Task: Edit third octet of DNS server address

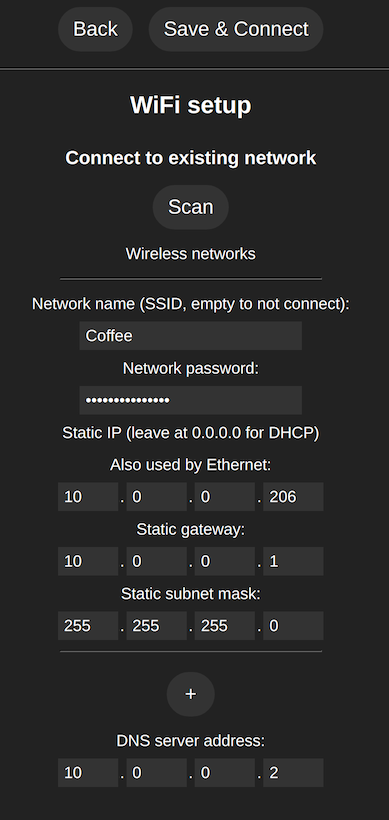Action: [x=225, y=772]
